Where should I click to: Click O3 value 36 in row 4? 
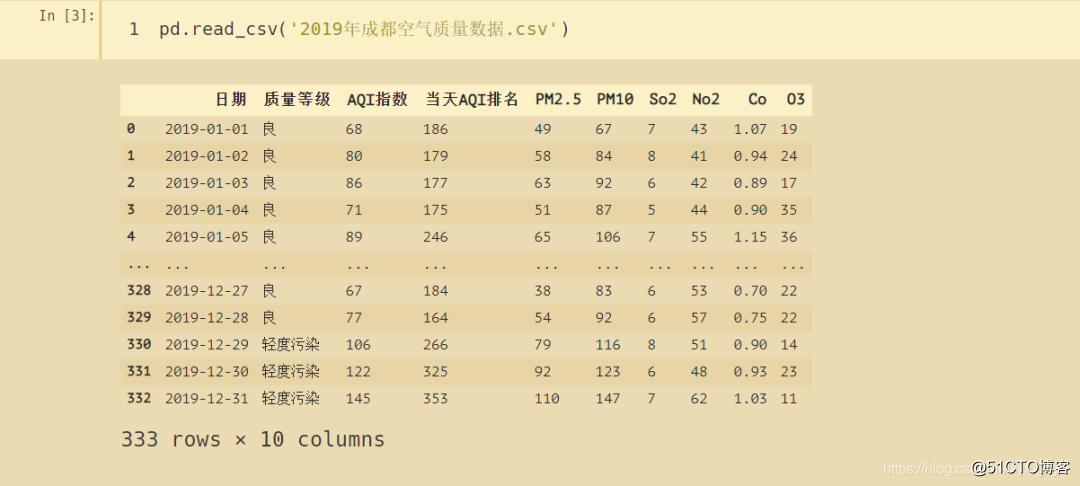[x=789, y=236]
